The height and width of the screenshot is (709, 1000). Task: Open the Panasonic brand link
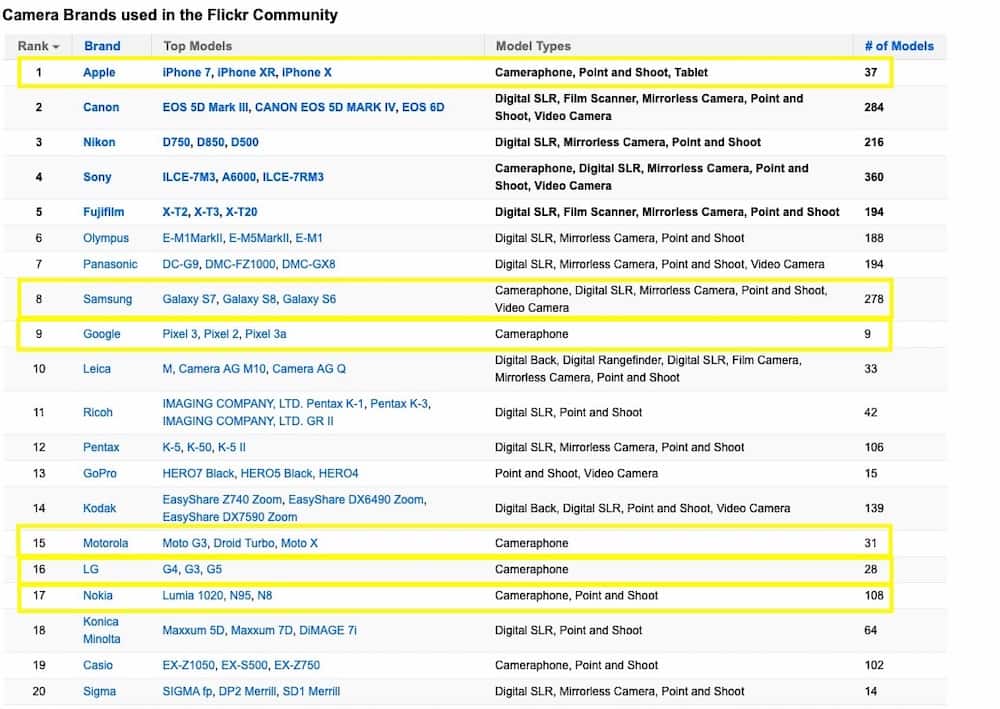[110, 264]
